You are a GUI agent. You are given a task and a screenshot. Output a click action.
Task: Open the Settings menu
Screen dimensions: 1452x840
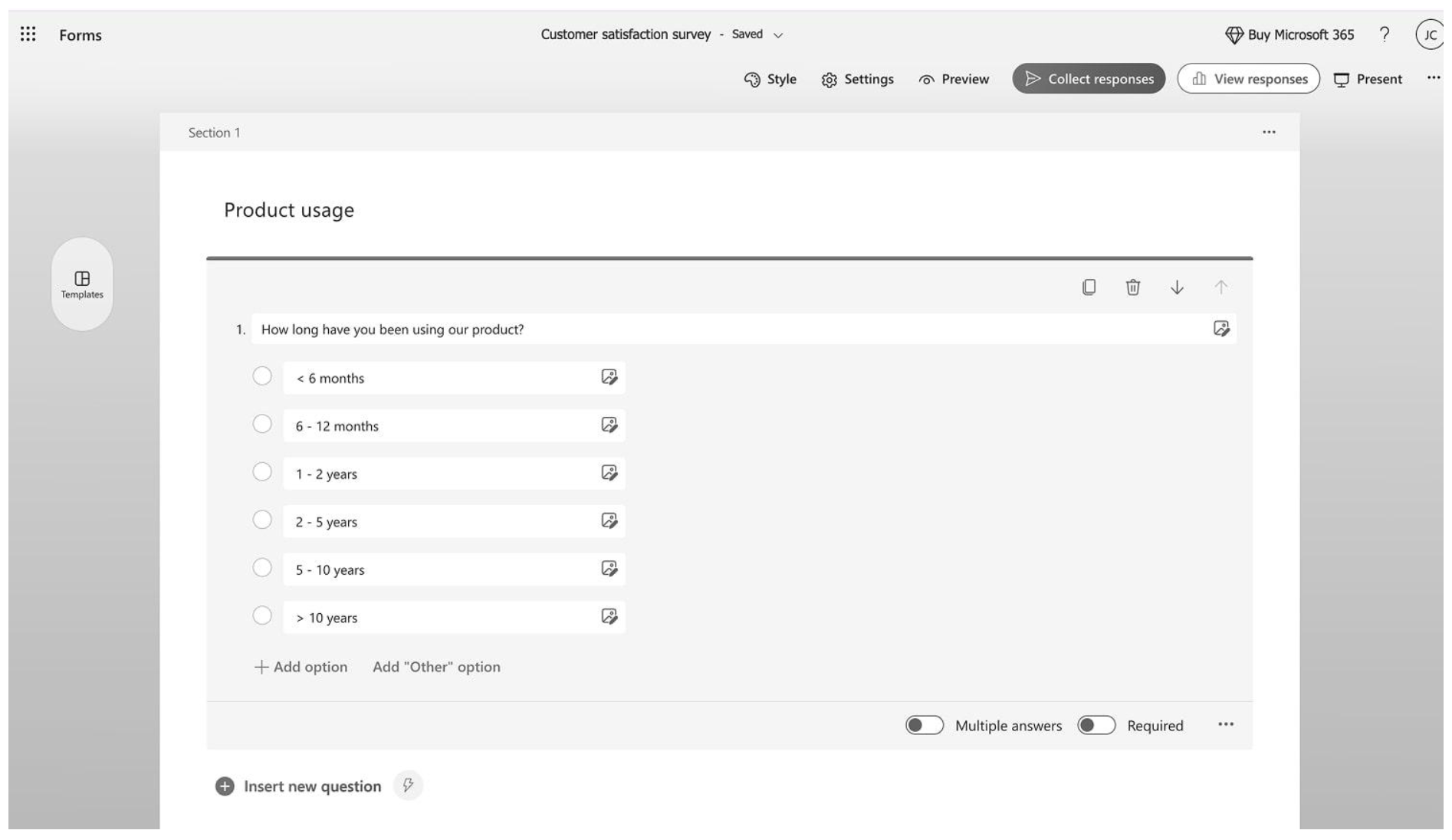[858, 79]
